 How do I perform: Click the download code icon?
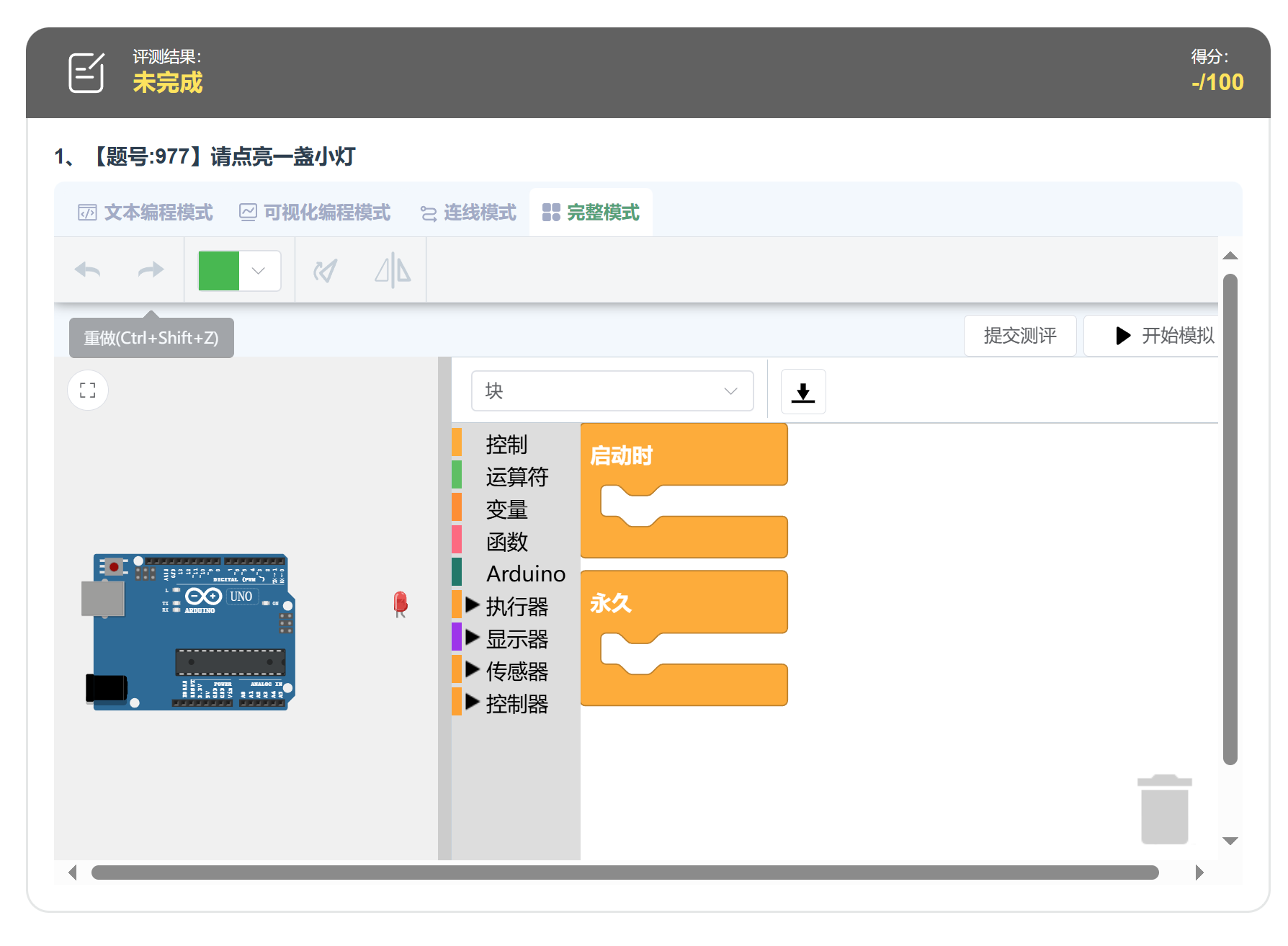point(802,392)
